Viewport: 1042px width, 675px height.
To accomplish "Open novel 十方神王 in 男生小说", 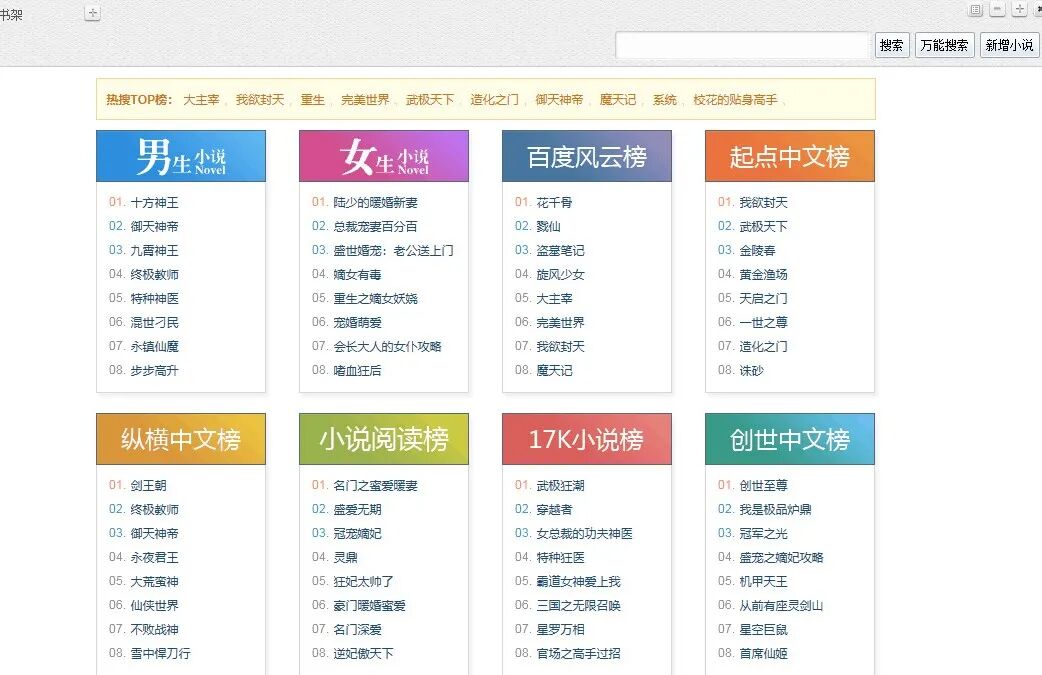I will coord(154,203).
